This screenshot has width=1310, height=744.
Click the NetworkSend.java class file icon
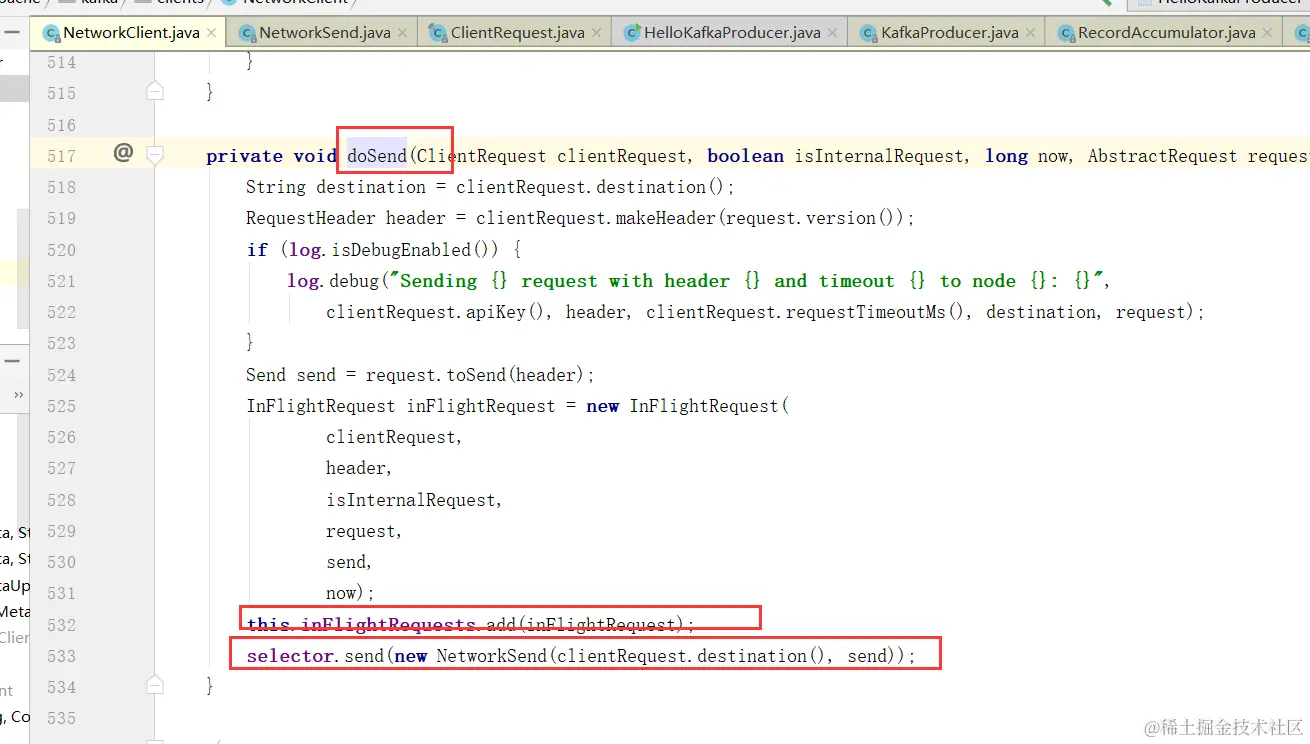(x=247, y=33)
